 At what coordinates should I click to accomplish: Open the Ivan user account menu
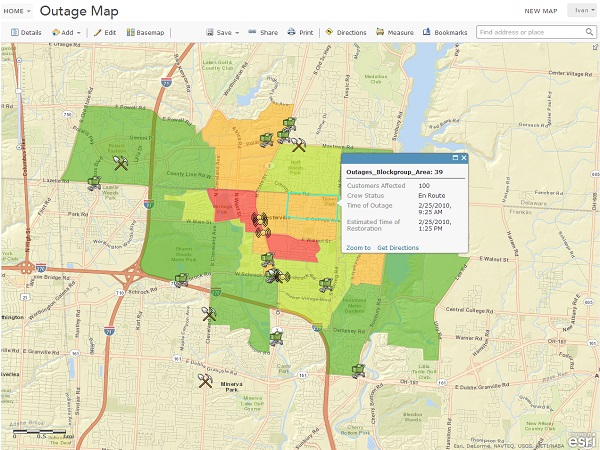point(582,10)
